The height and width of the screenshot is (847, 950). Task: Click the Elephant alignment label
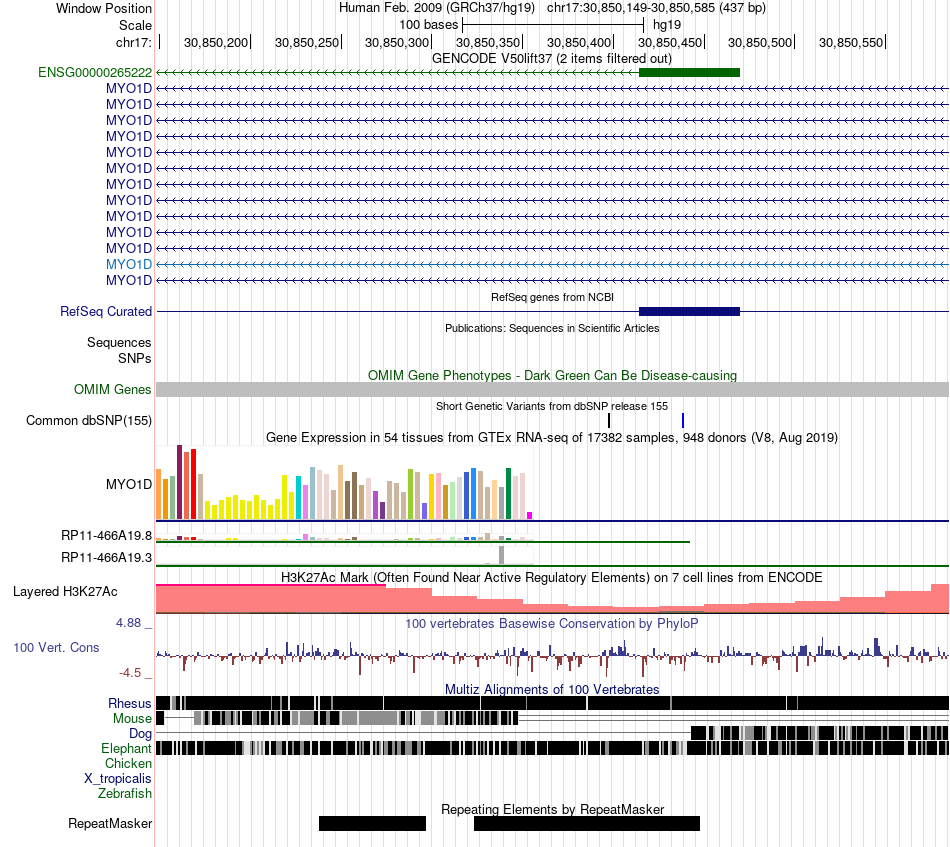pos(126,748)
